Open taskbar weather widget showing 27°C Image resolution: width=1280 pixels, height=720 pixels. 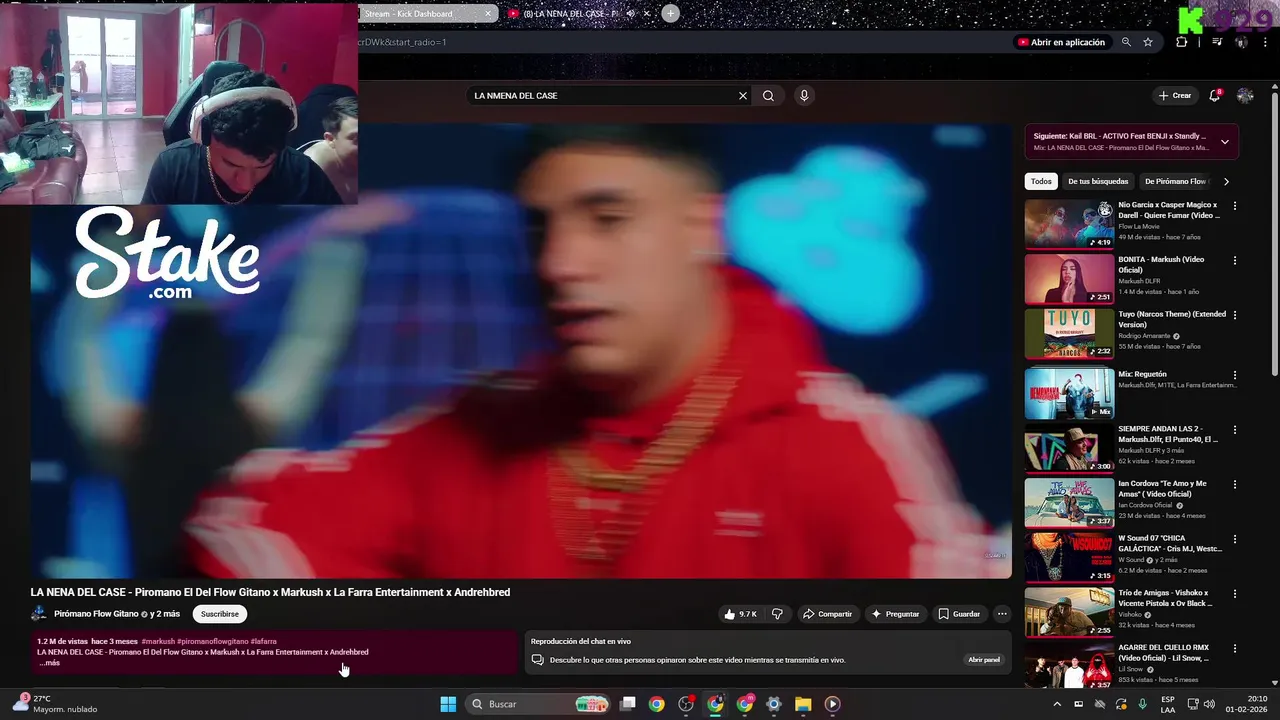point(56,704)
